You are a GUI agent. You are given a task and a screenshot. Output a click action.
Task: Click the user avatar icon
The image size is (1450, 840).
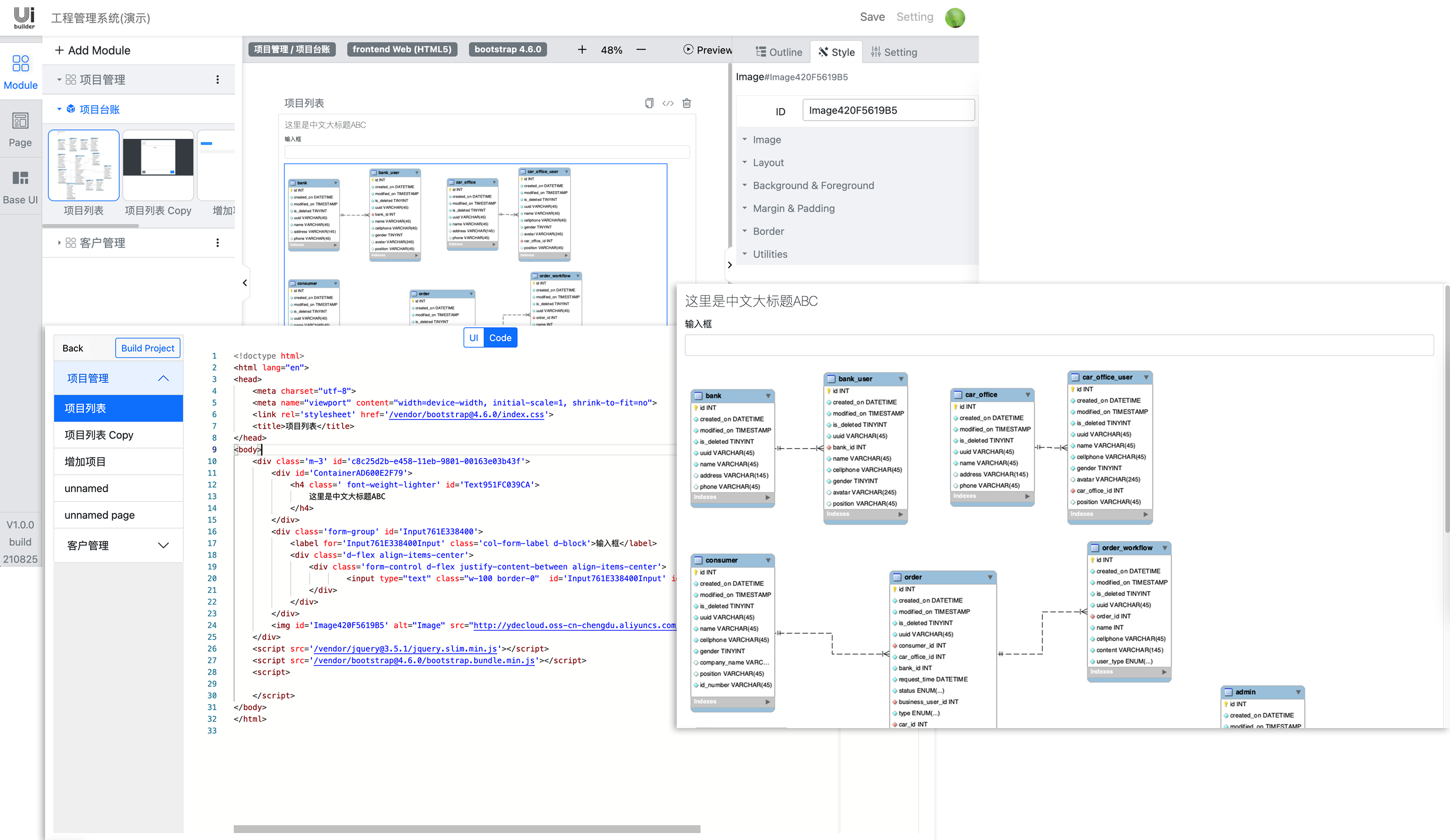tap(955, 17)
